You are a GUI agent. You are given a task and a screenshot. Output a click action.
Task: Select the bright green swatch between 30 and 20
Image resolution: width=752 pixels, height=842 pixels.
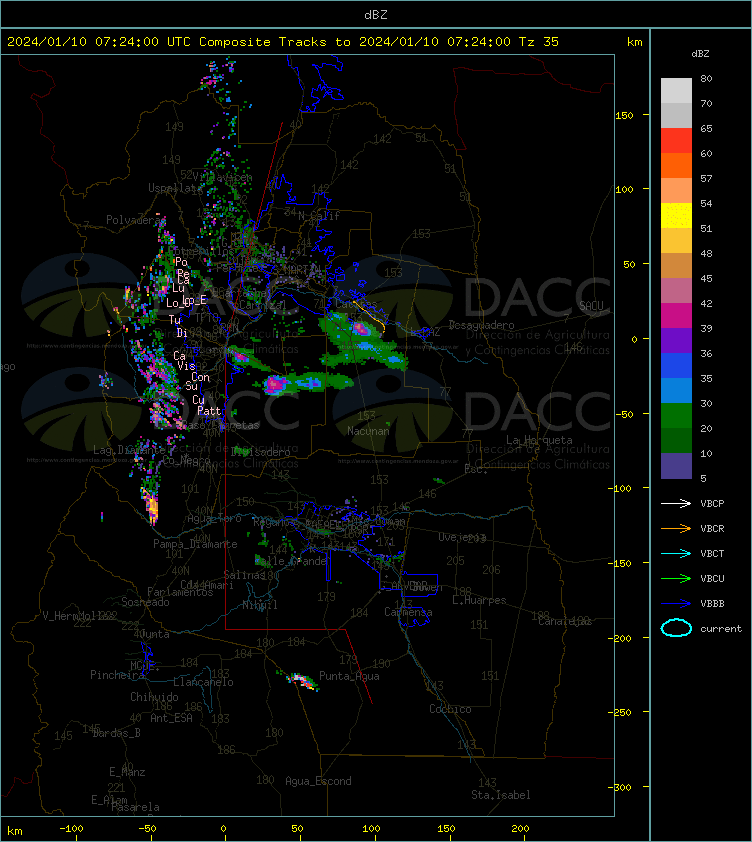676,415
